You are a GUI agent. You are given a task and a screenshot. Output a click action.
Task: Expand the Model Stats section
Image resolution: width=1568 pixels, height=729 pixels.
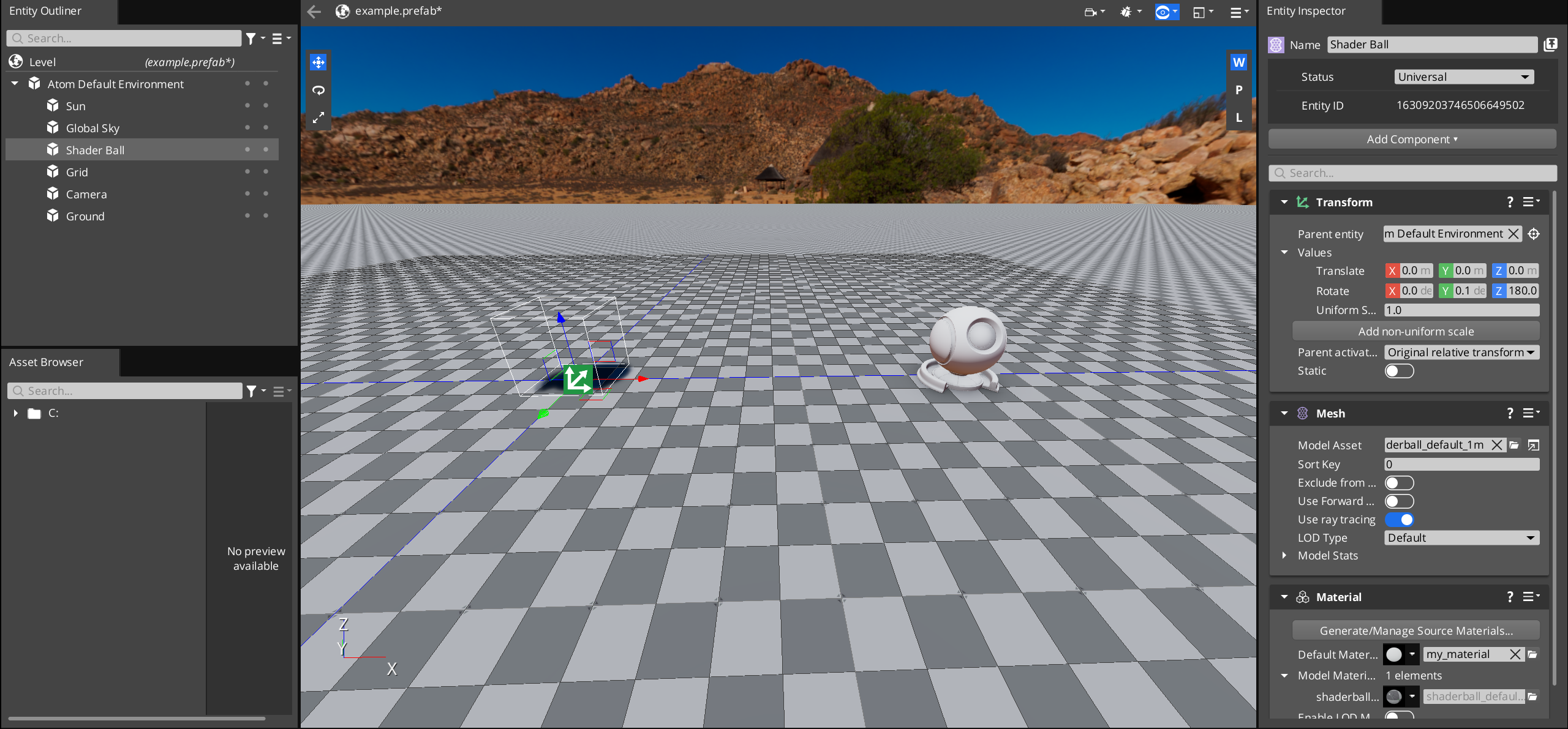1284,556
